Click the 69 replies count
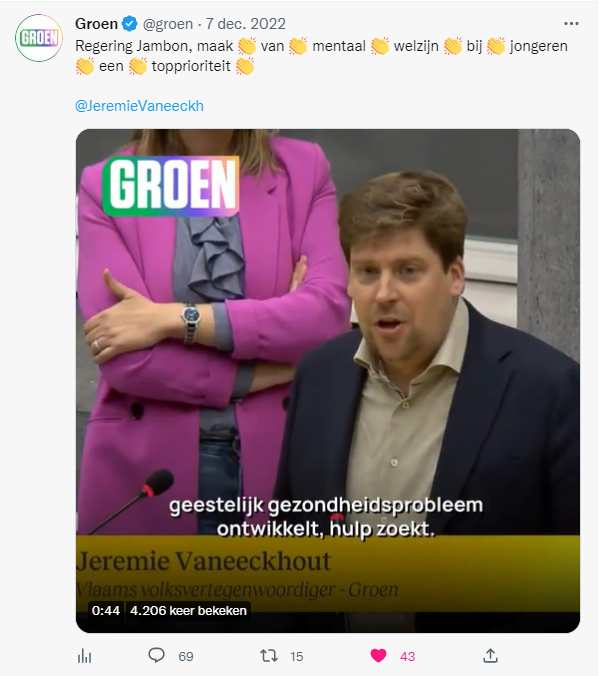This screenshot has width=604, height=676. coord(186,657)
